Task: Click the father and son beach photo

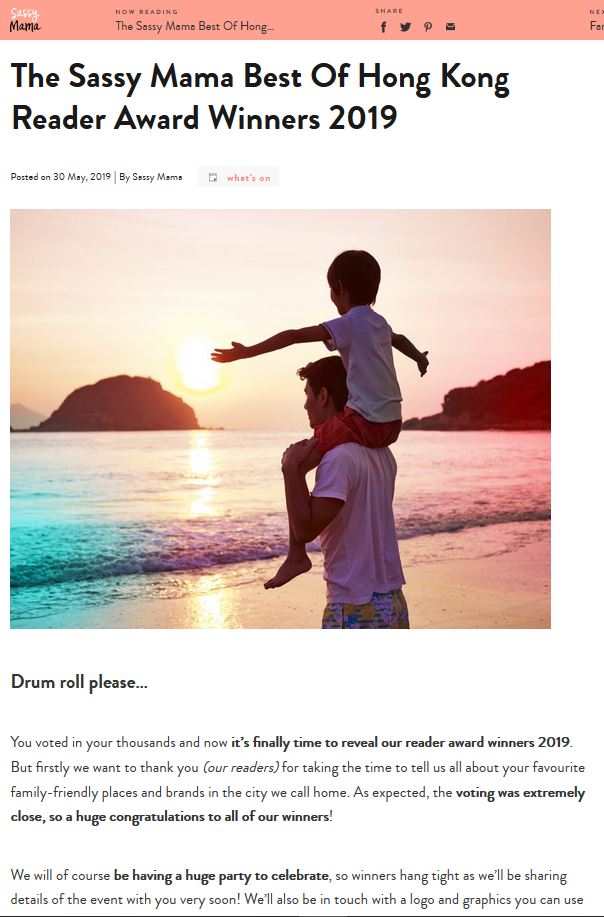Action: [x=280, y=419]
